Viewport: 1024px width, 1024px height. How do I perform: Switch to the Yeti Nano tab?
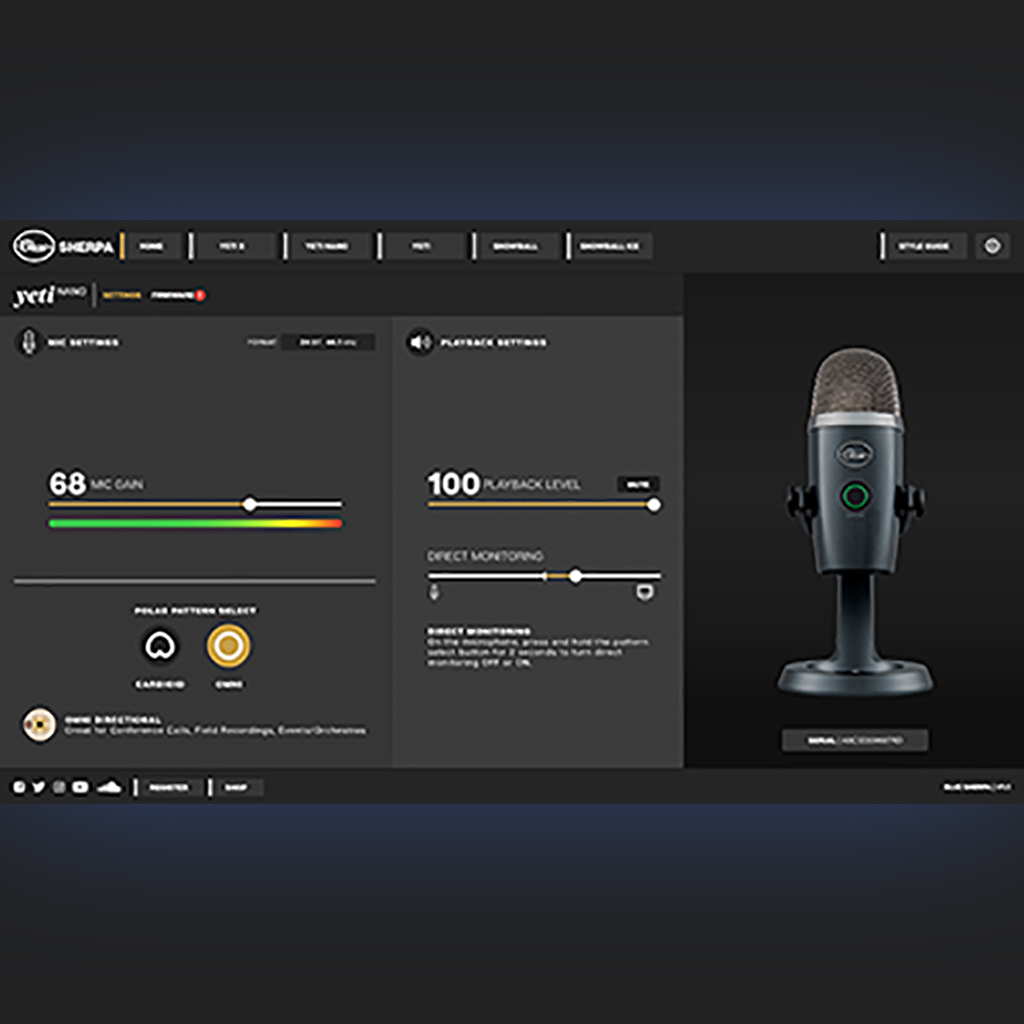327,246
